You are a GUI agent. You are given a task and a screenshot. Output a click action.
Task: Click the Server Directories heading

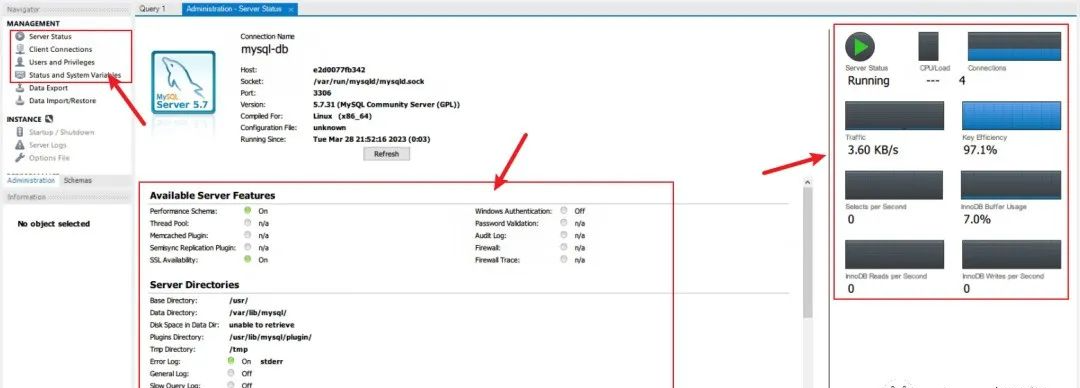tap(194, 285)
